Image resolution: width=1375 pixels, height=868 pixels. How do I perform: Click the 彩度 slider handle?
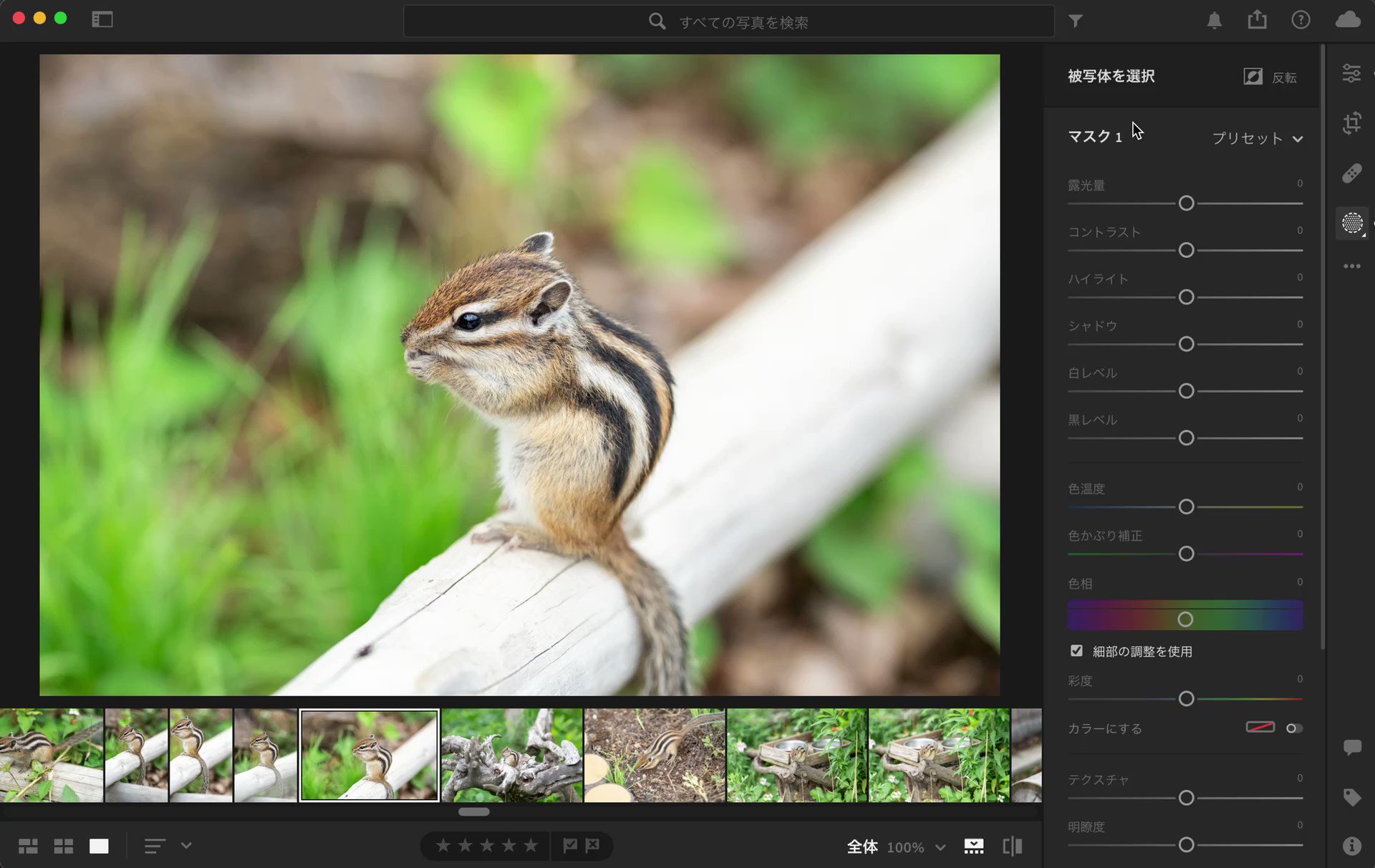click(1186, 698)
